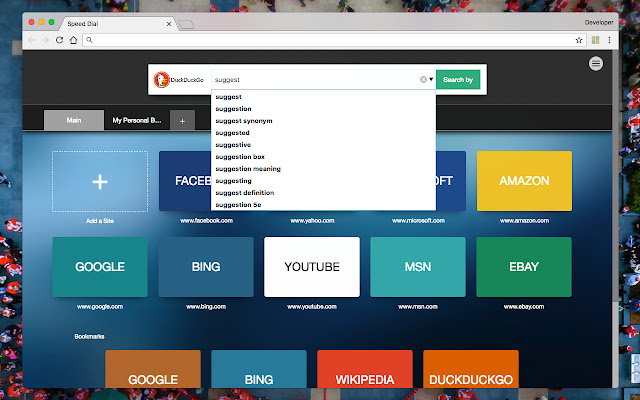Open the Facebook dial tile
Viewport: 640px width, 400px height.
185,181
